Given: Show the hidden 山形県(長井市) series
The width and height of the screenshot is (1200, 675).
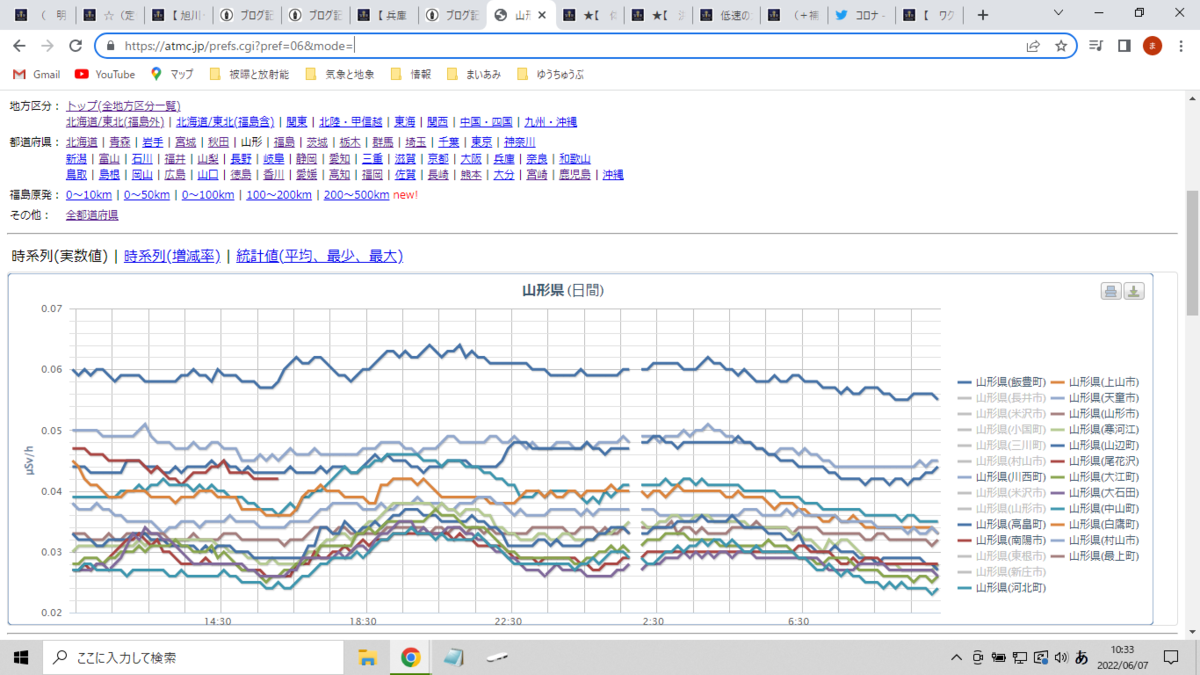Looking at the screenshot, I should (x=1001, y=398).
